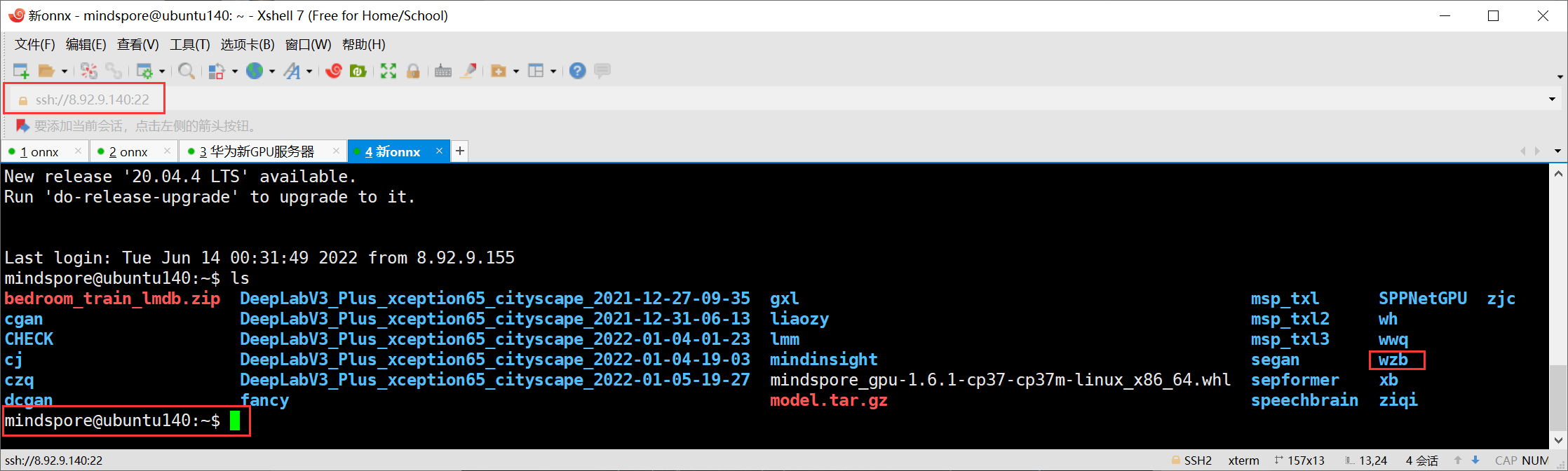Close the 2 onnx tab
This screenshot has width=1568, height=471.
pos(167,151)
